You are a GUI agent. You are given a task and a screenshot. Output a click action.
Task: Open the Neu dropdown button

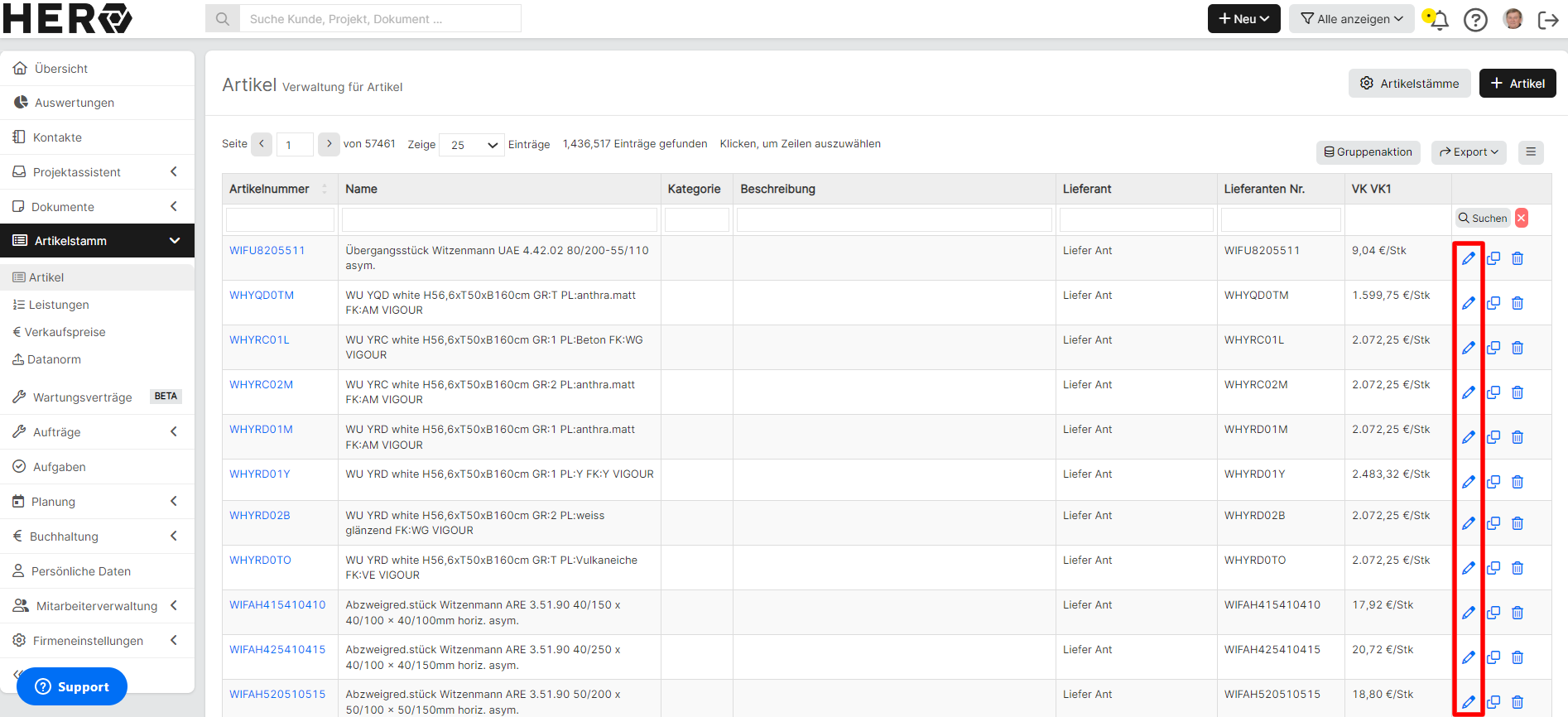[1243, 18]
